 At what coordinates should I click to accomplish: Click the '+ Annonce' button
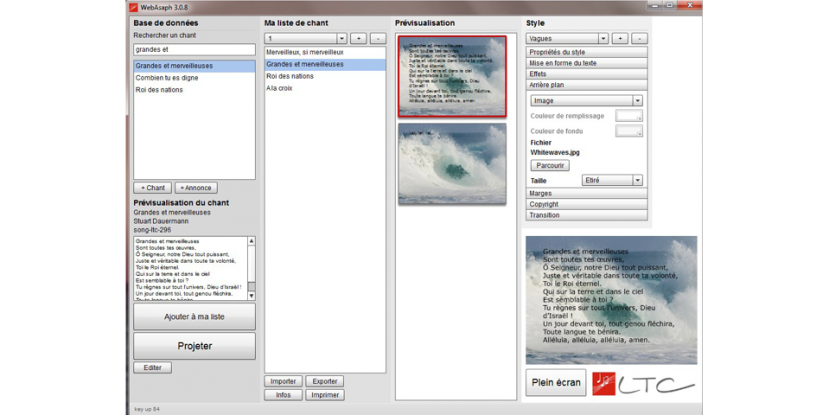click(196, 188)
